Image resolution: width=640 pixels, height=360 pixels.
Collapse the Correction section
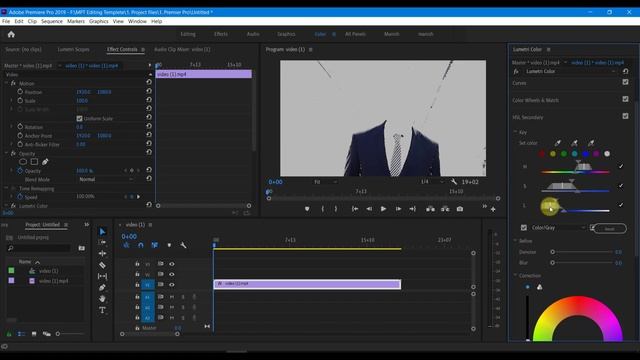[x=515, y=276]
